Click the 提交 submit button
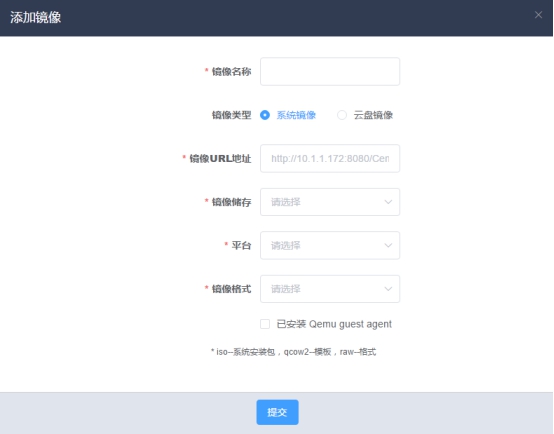 (277, 412)
